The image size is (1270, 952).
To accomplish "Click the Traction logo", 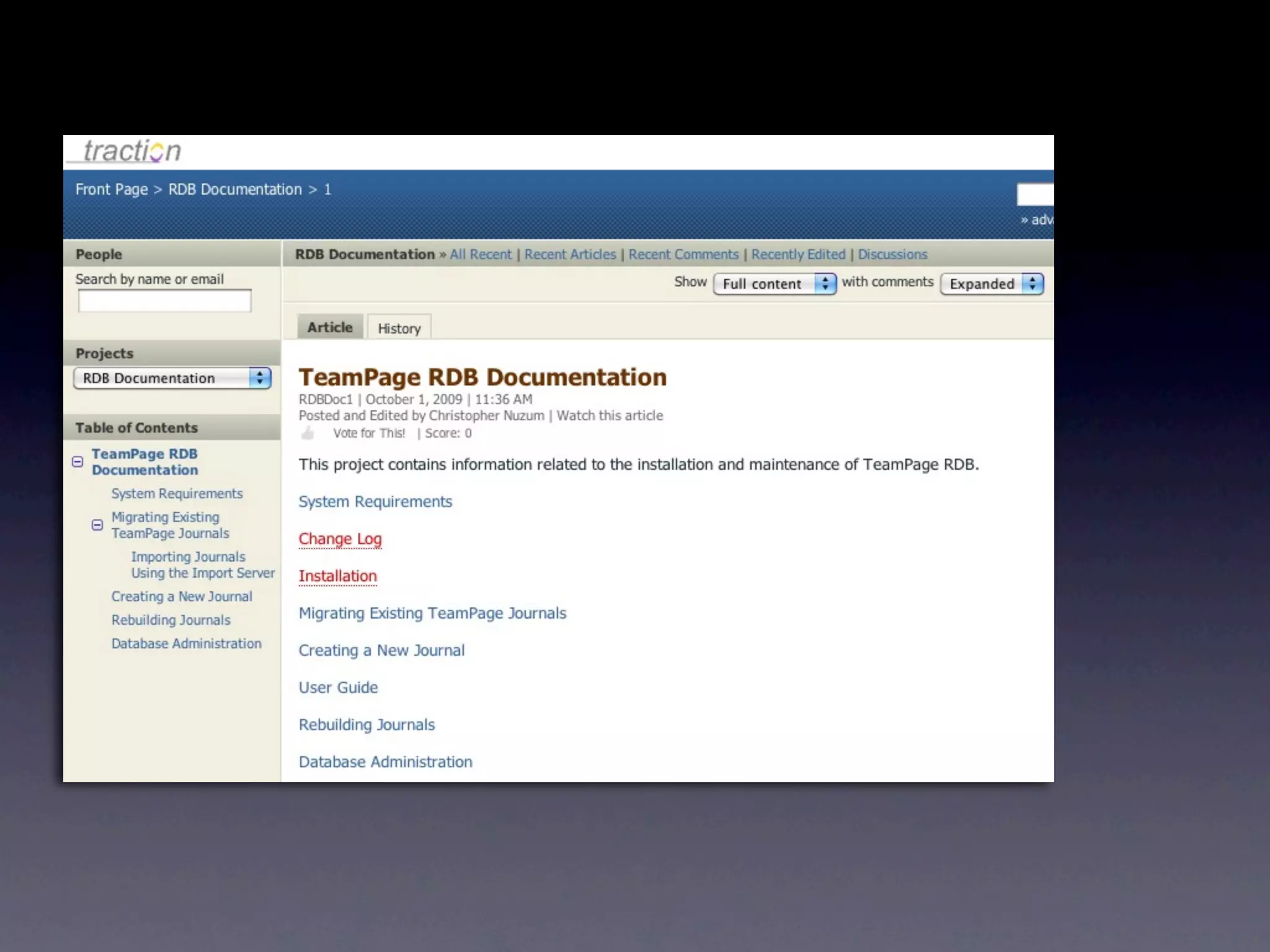I will pyautogui.click(x=131, y=151).
